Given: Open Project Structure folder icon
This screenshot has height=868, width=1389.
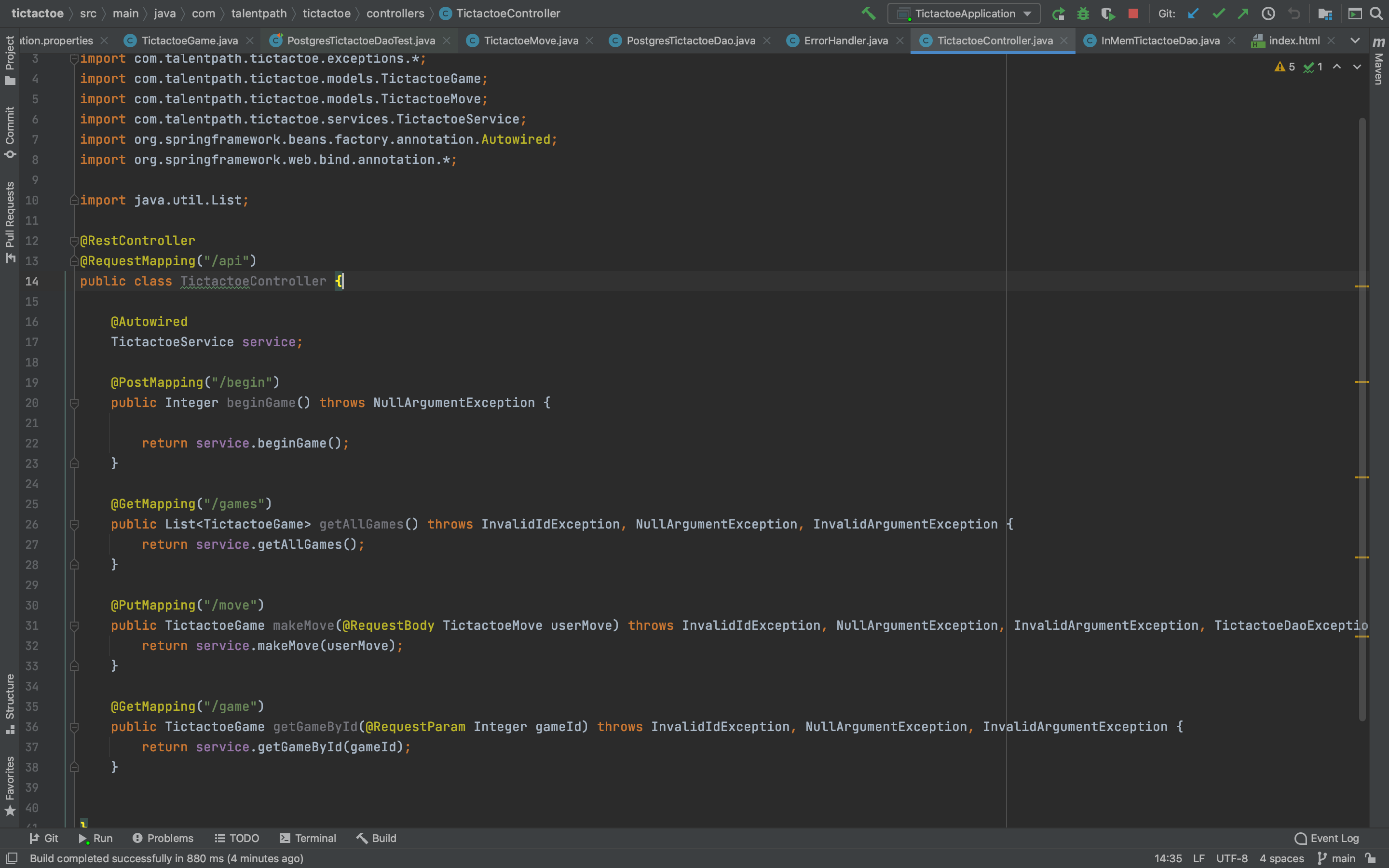Looking at the screenshot, I should coord(1325,13).
